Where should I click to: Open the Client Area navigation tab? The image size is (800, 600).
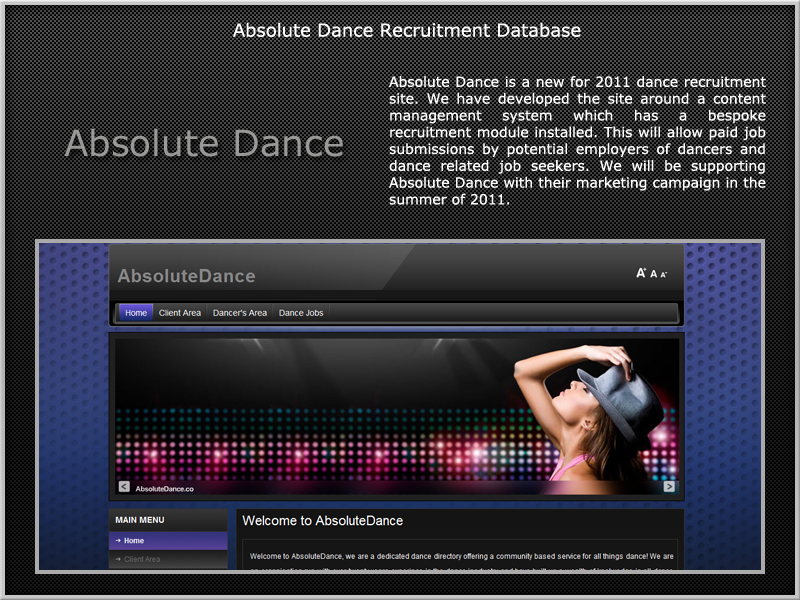click(x=180, y=313)
